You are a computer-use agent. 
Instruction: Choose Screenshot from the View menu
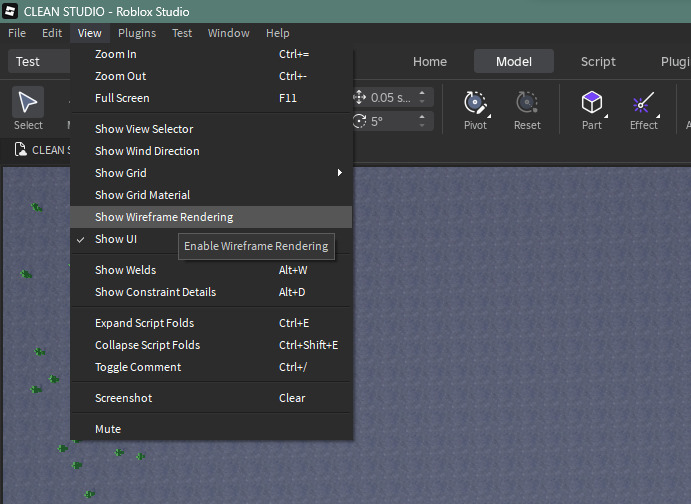(124, 398)
